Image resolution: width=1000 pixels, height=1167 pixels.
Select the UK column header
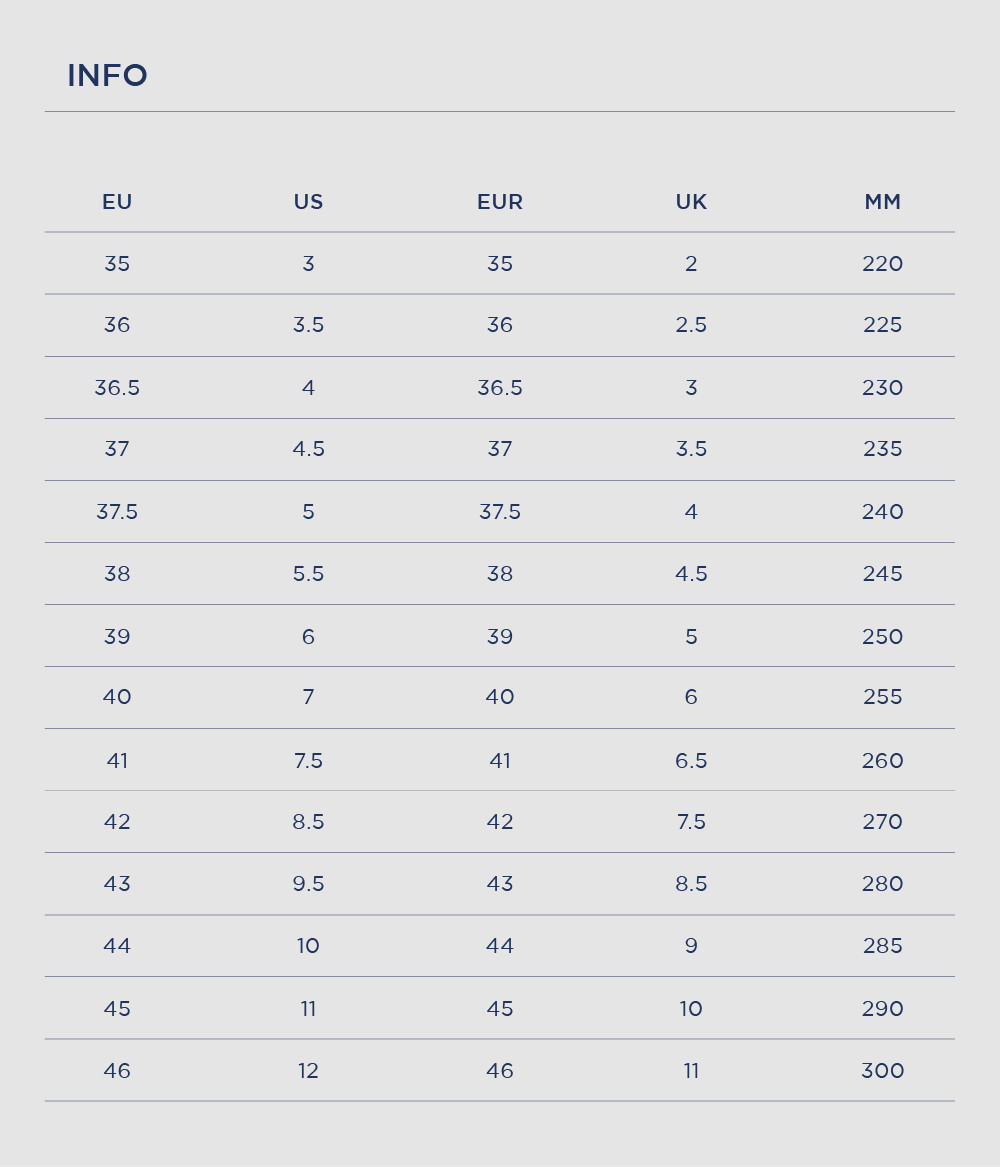pyautogui.click(x=691, y=202)
